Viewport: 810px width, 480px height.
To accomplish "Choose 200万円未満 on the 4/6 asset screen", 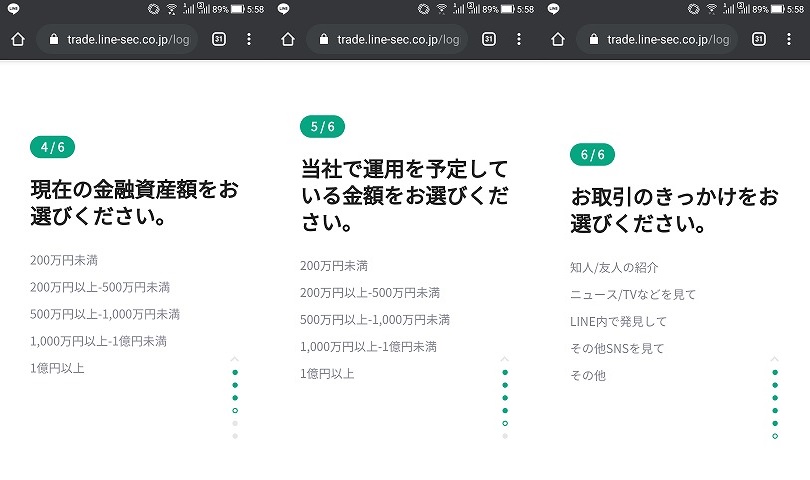I will [x=64, y=260].
